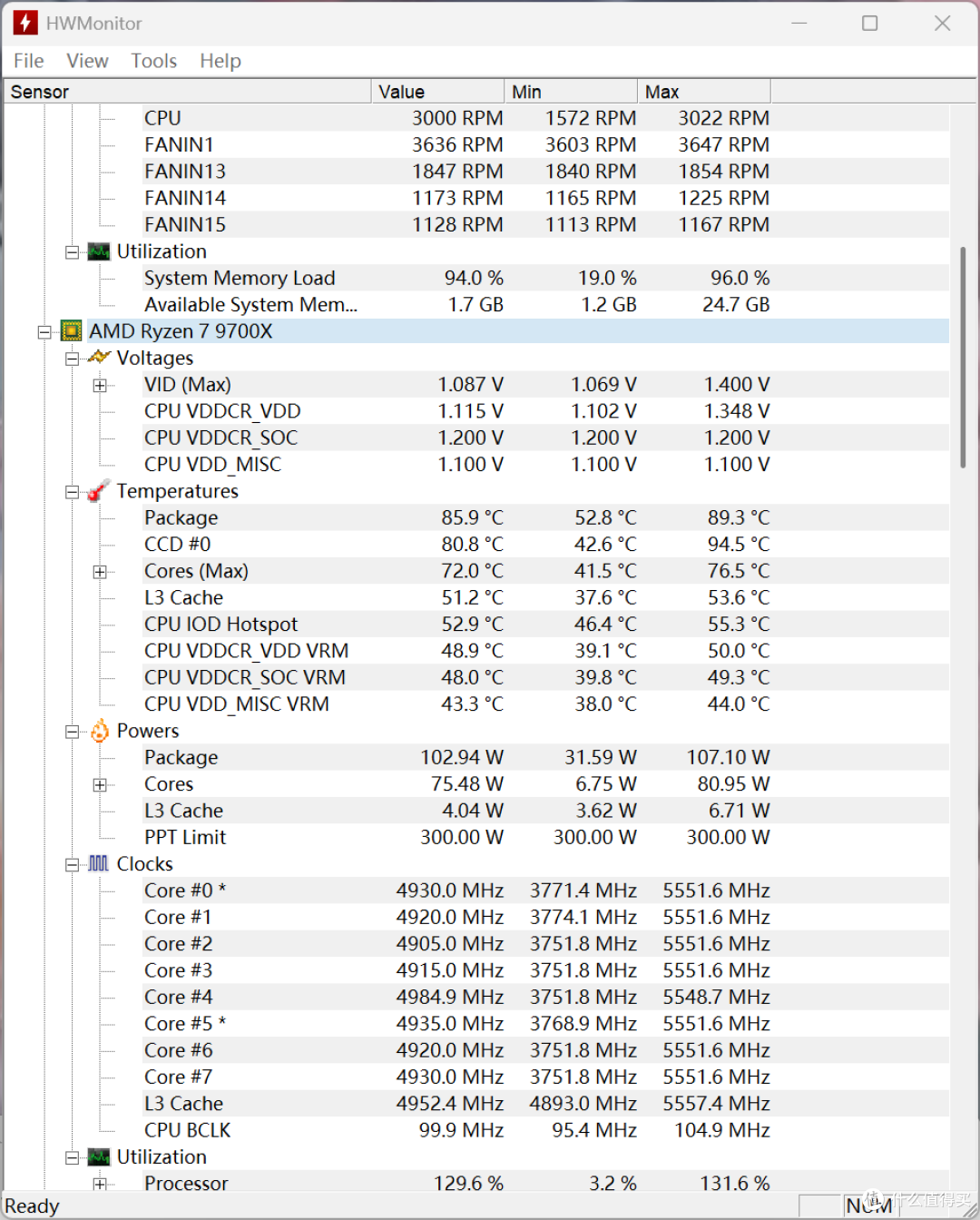
Task: Collapse the Temperatures section
Action: [x=72, y=492]
